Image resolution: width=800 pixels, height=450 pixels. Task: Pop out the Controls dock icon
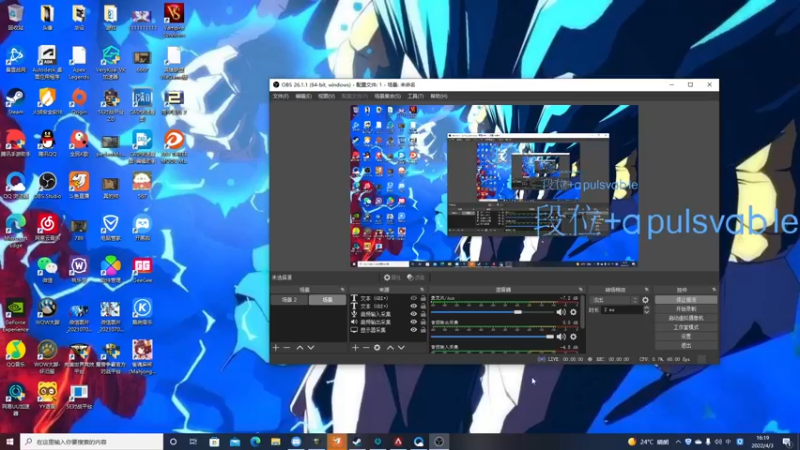(714, 289)
